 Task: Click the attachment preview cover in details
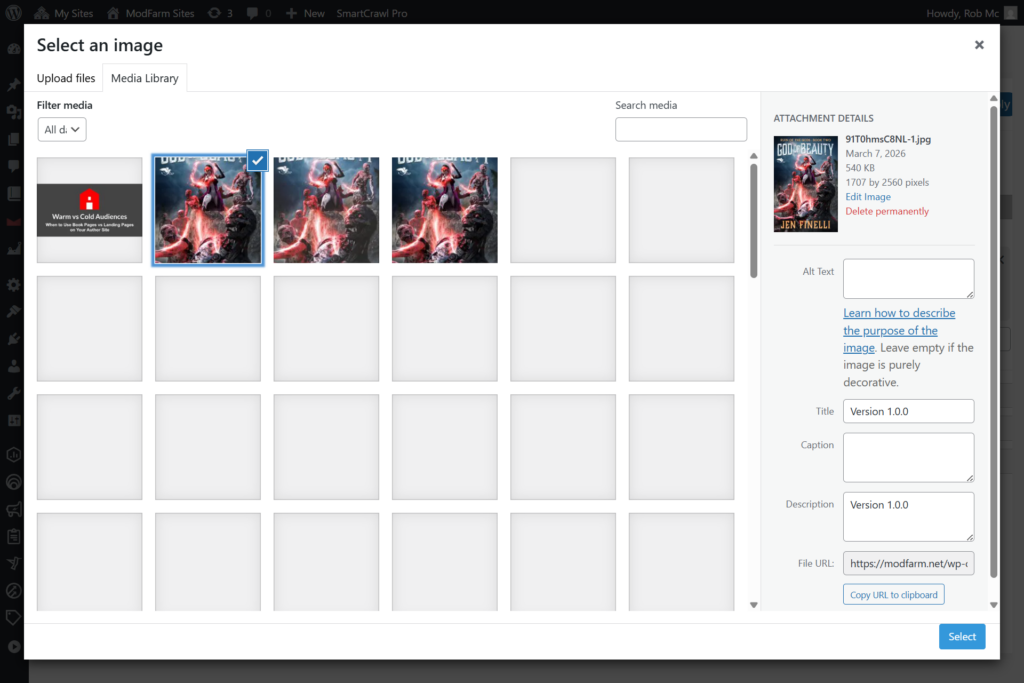tap(805, 183)
